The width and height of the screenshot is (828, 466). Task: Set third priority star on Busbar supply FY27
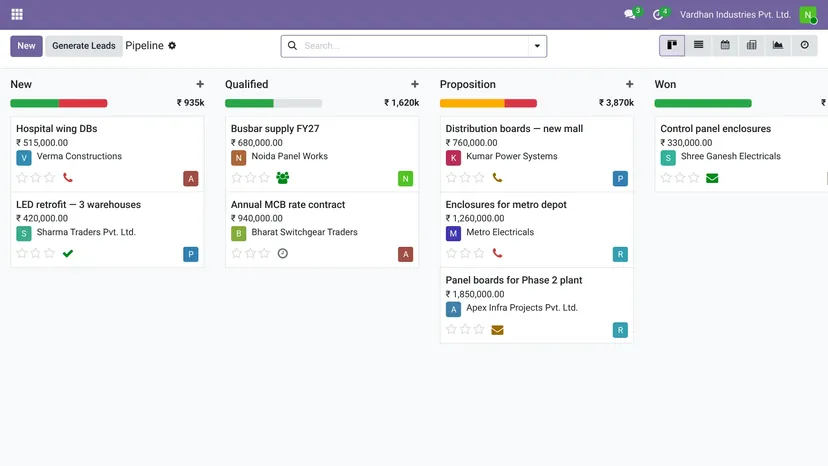pyautogui.click(x=264, y=178)
